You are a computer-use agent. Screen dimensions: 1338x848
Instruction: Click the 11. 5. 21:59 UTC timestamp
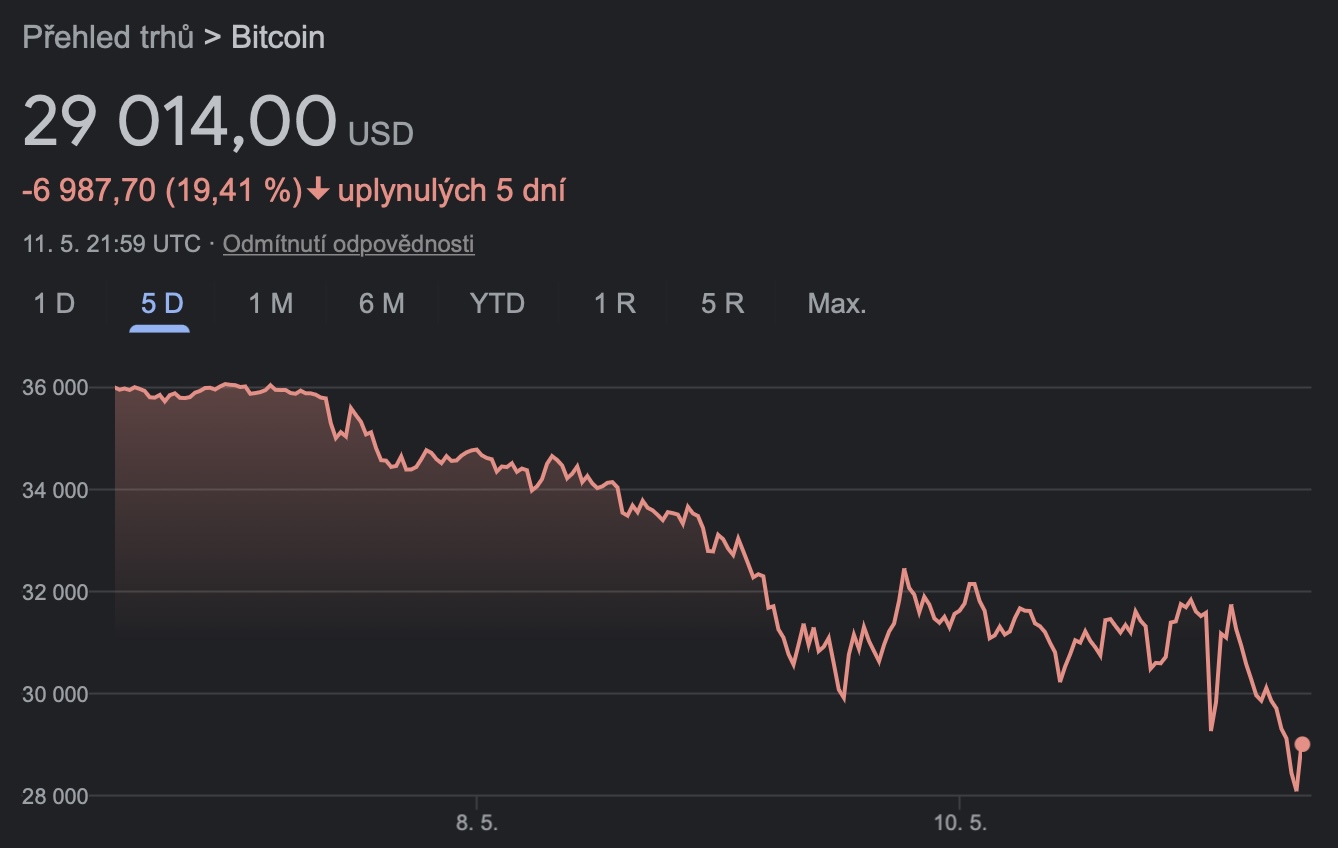[111, 243]
